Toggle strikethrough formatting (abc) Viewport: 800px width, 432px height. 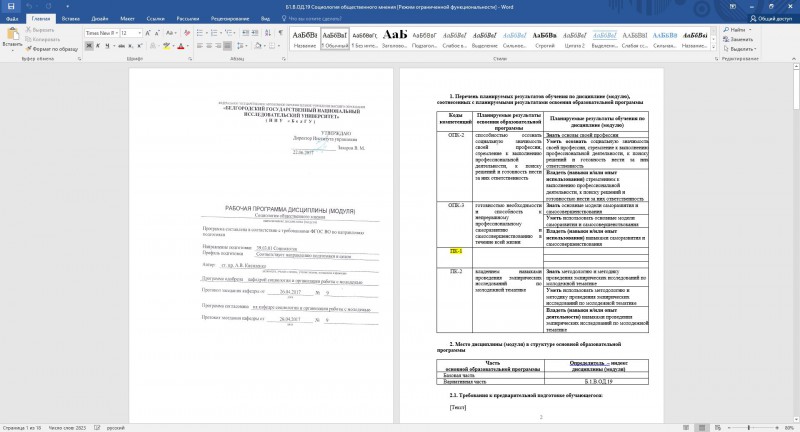pos(121,46)
